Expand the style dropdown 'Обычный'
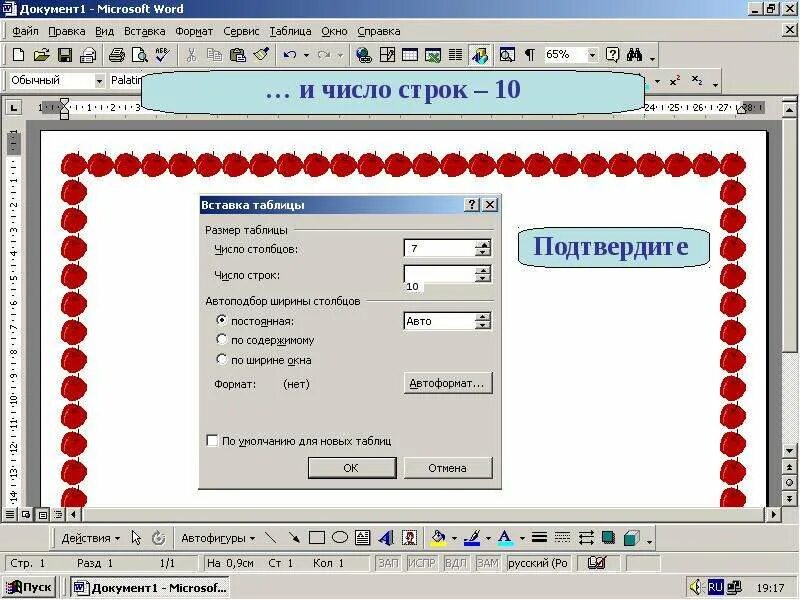Viewport: 800px width, 600px height. click(99, 81)
